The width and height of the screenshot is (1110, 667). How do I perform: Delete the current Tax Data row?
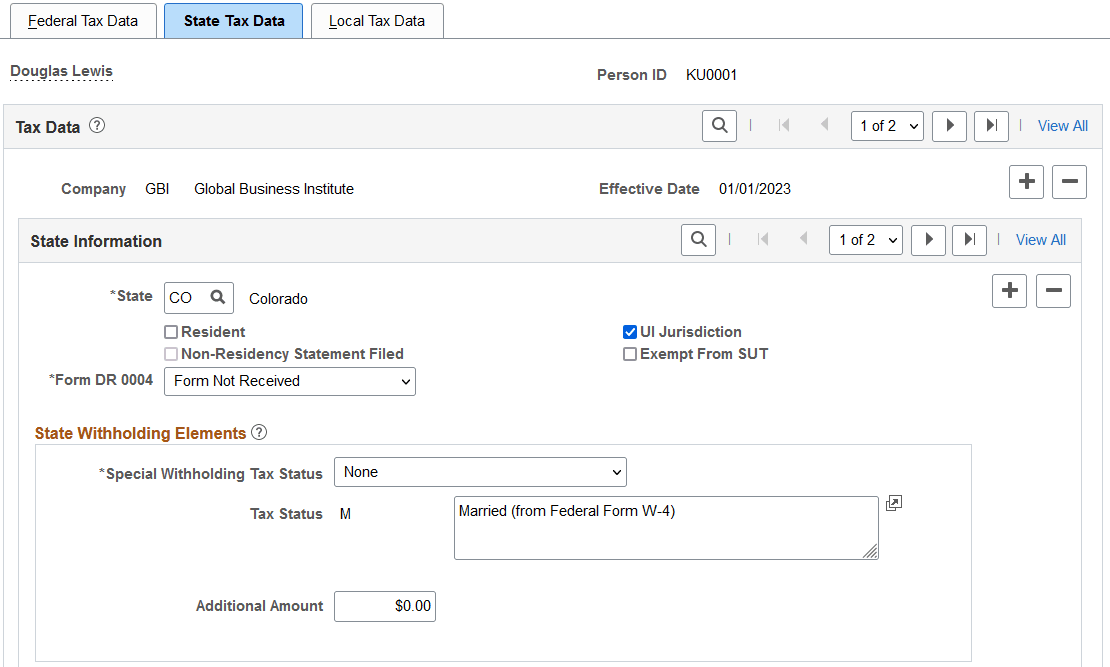pyautogui.click(x=1069, y=181)
